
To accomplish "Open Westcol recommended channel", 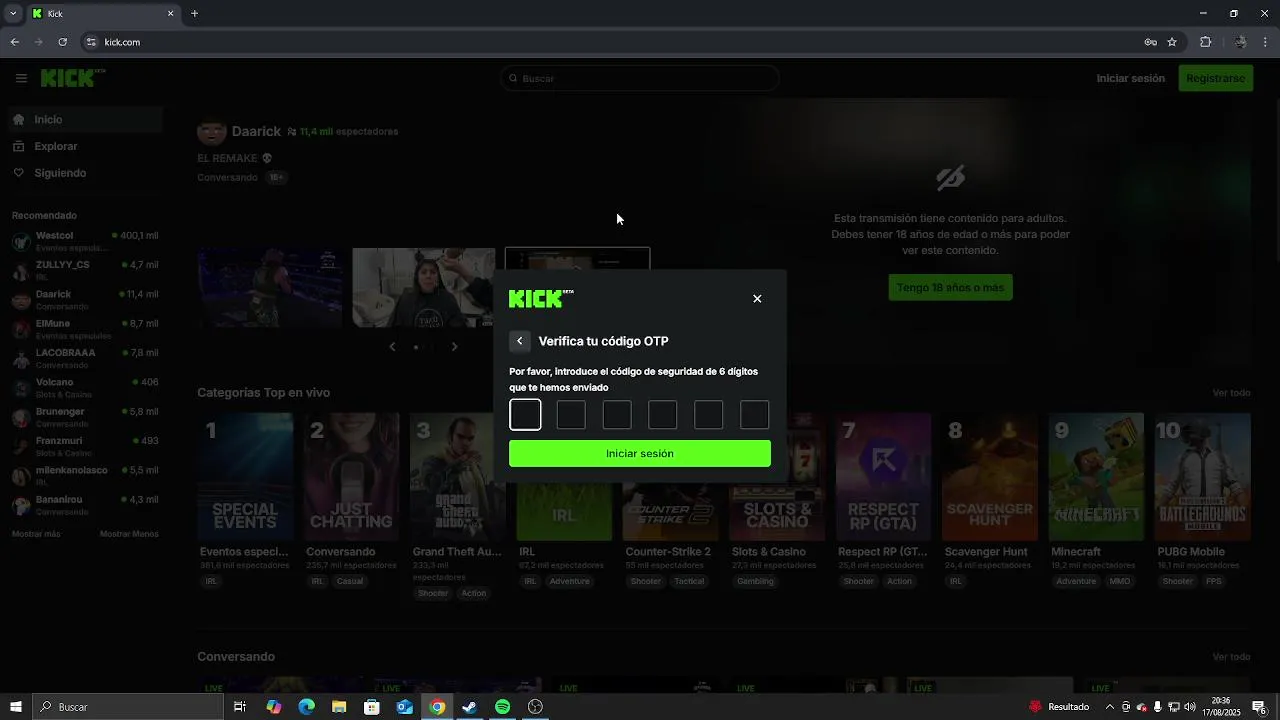I will point(85,241).
